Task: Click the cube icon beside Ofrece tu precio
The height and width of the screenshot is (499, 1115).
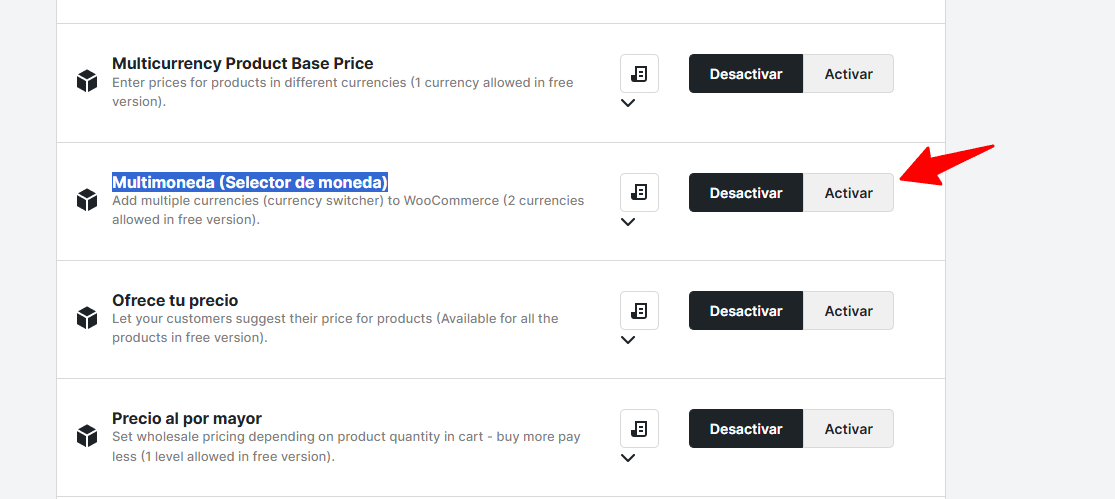Action: click(x=87, y=318)
